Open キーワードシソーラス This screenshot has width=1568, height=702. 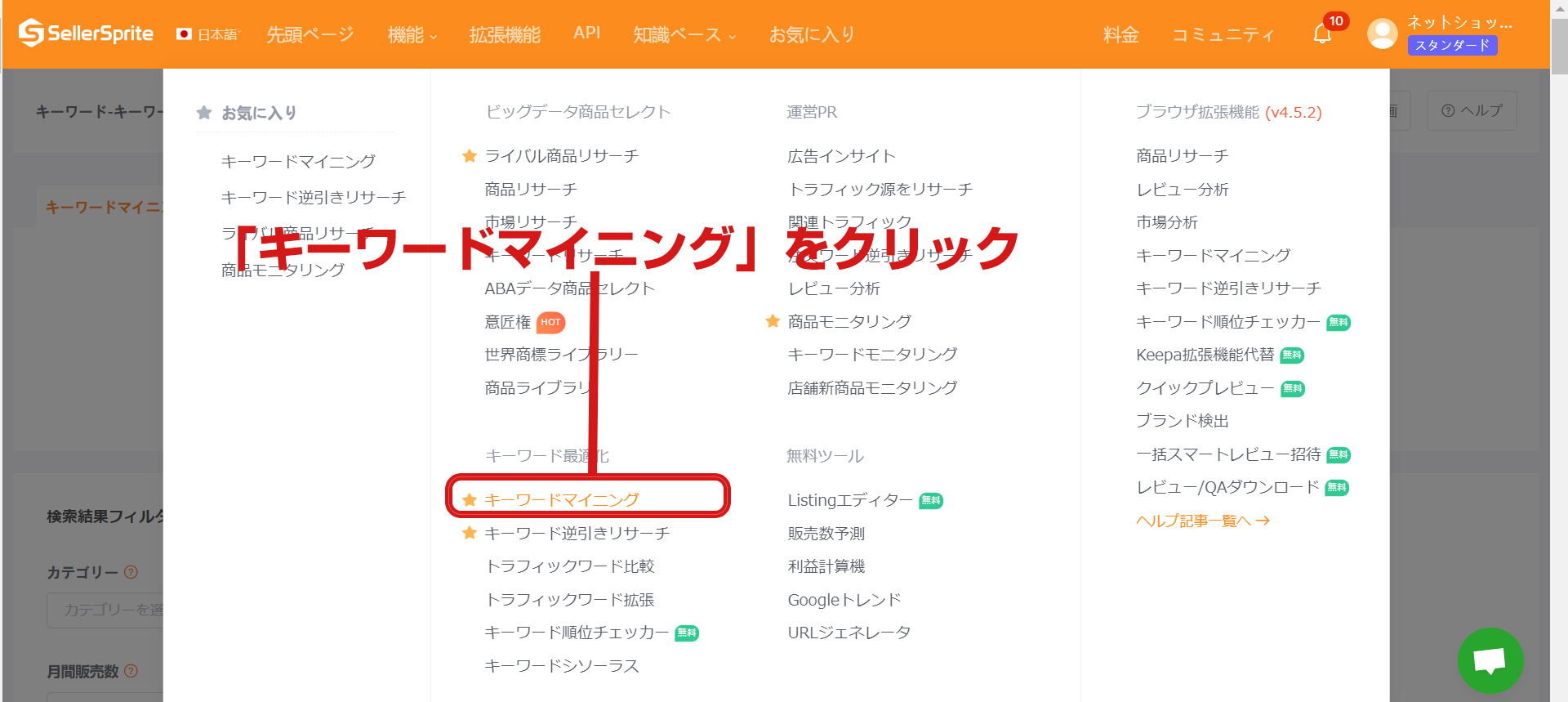coord(562,666)
